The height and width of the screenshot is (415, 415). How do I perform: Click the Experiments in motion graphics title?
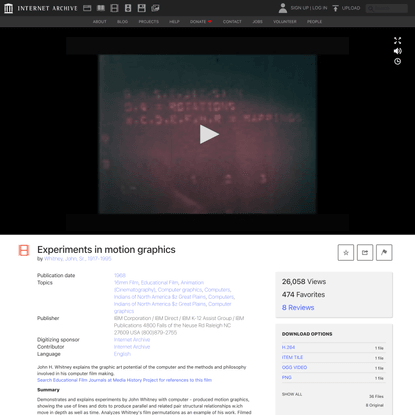pyautogui.click(x=106, y=250)
